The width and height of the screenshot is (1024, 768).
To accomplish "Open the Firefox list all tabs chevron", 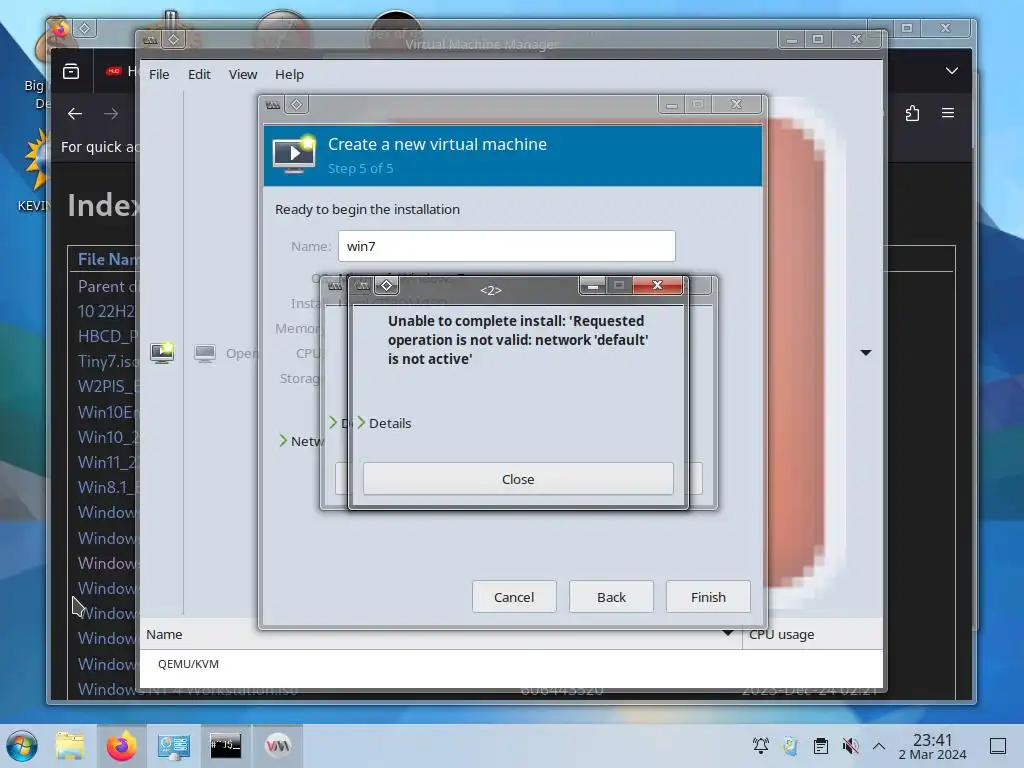I will [x=952, y=71].
